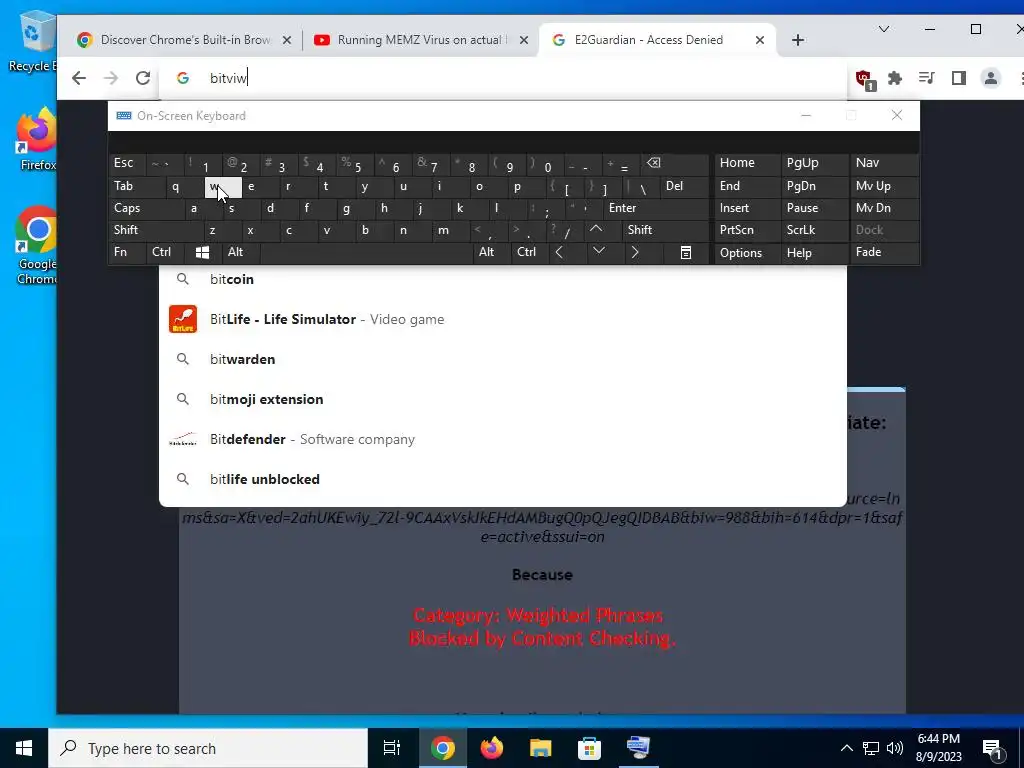Switch to Running MEMZ Virus YouTube tab

(x=419, y=40)
